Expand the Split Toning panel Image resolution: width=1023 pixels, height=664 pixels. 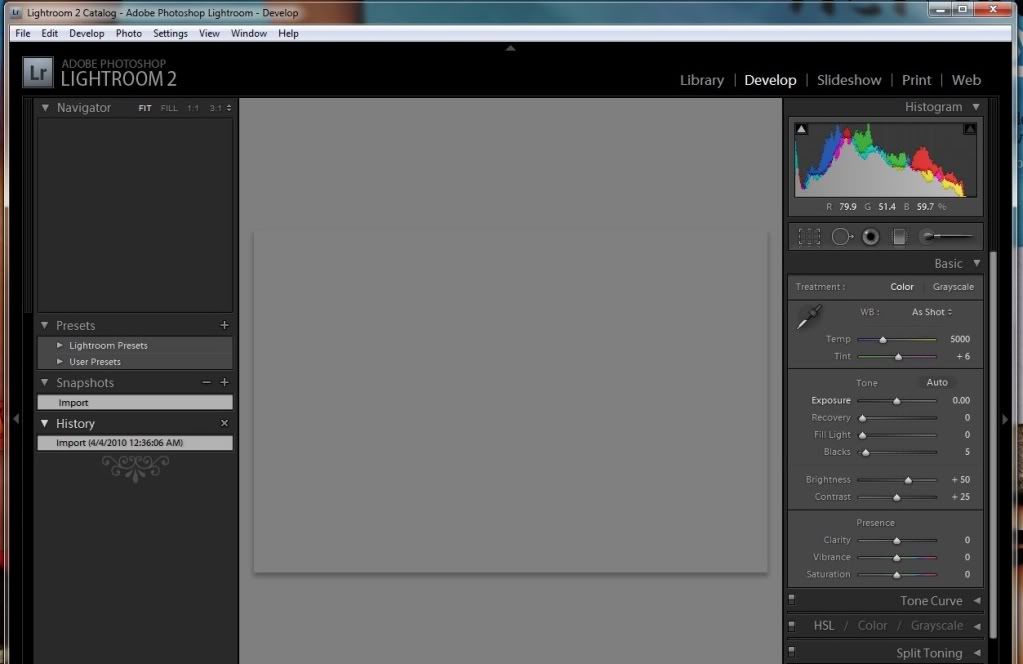click(x=977, y=652)
